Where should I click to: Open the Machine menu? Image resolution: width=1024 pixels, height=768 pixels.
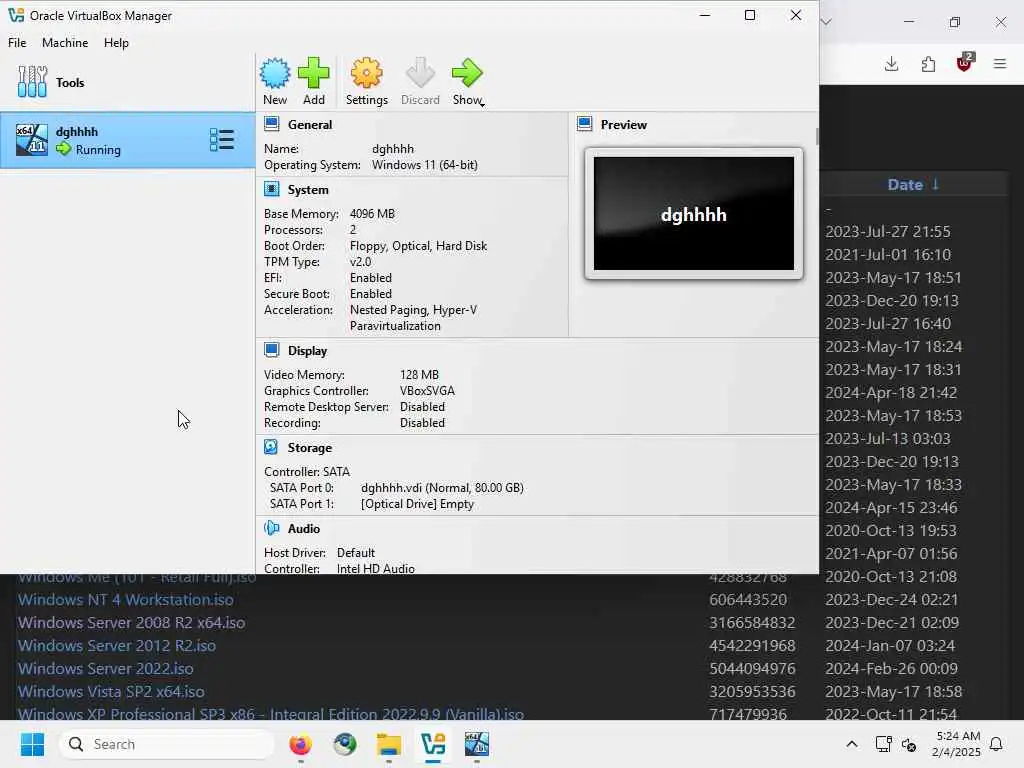point(65,42)
